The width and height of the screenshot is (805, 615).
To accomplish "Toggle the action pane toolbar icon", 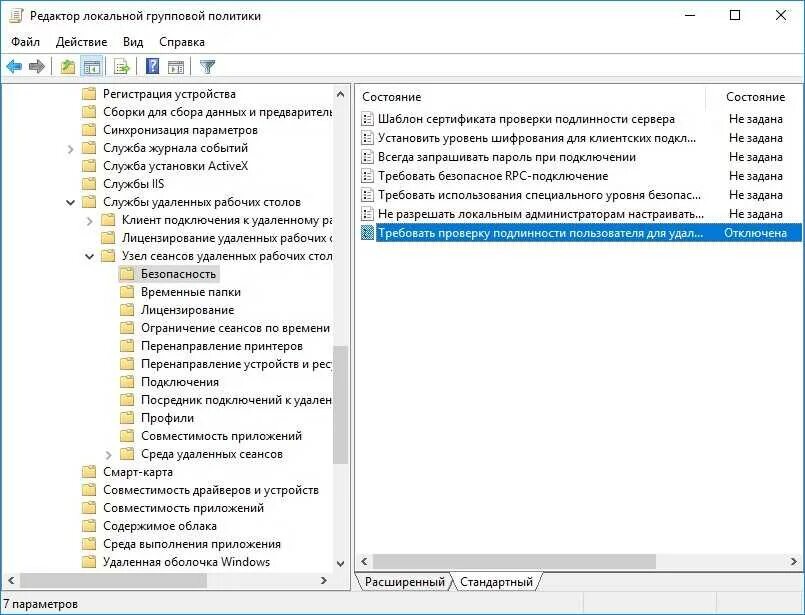I will (176, 67).
